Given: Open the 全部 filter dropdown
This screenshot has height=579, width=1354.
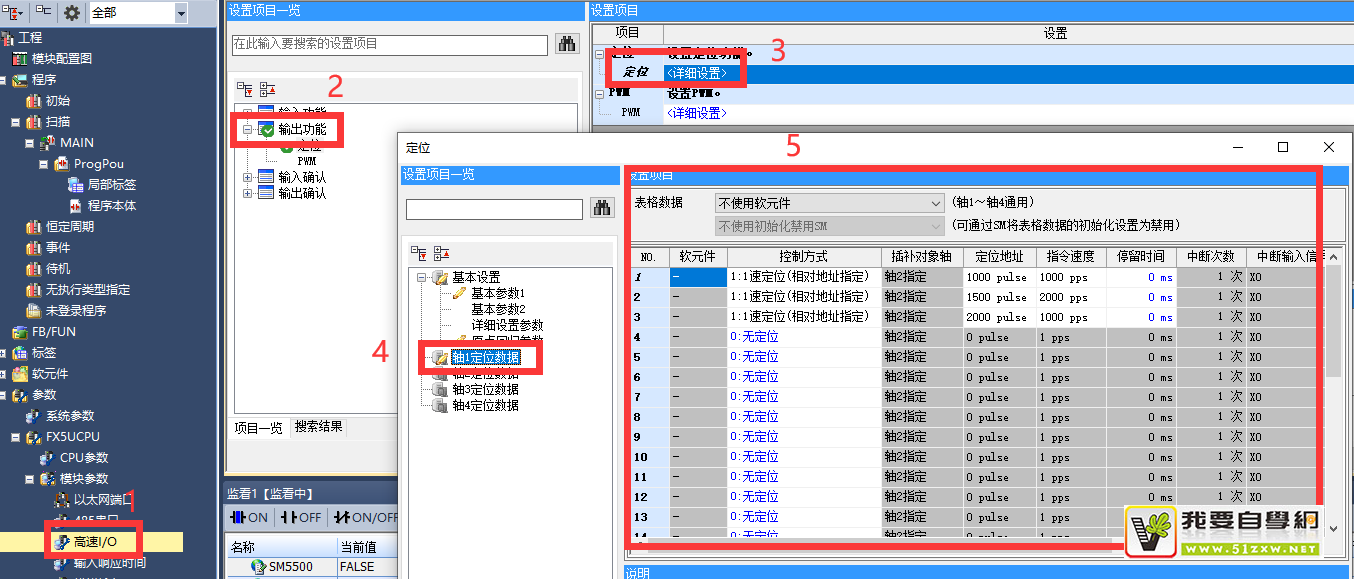Looking at the screenshot, I should [x=180, y=13].
